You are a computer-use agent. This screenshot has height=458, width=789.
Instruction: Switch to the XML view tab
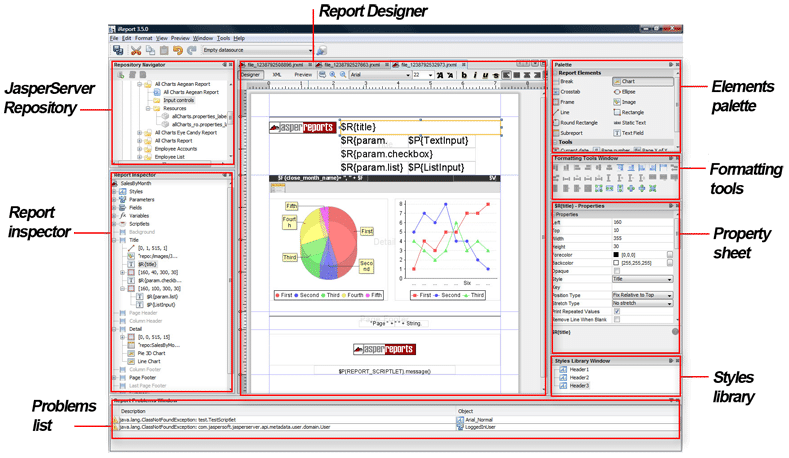tap(277, 74)
